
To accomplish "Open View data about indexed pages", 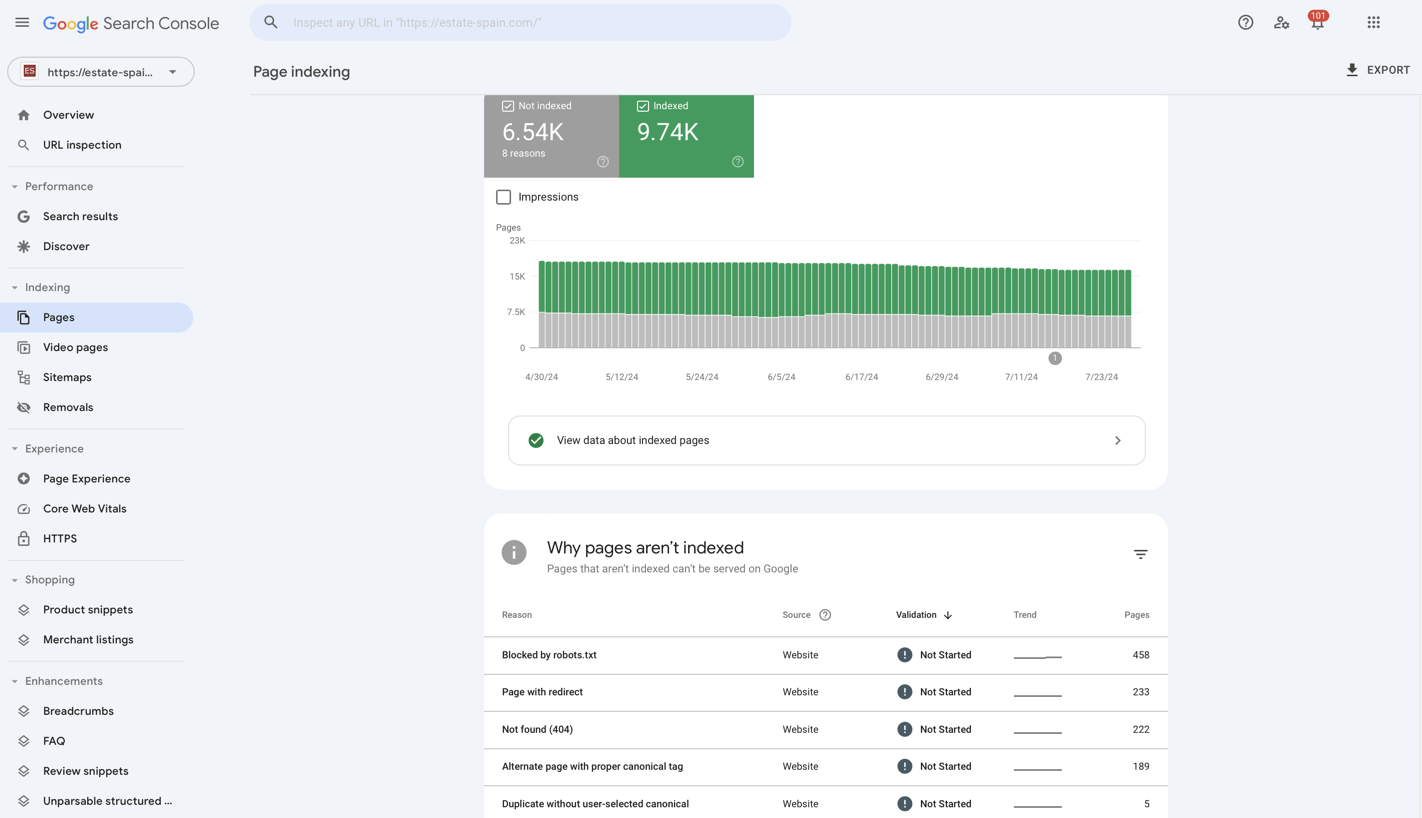I will pyautogui.click(x=826, y=440).
